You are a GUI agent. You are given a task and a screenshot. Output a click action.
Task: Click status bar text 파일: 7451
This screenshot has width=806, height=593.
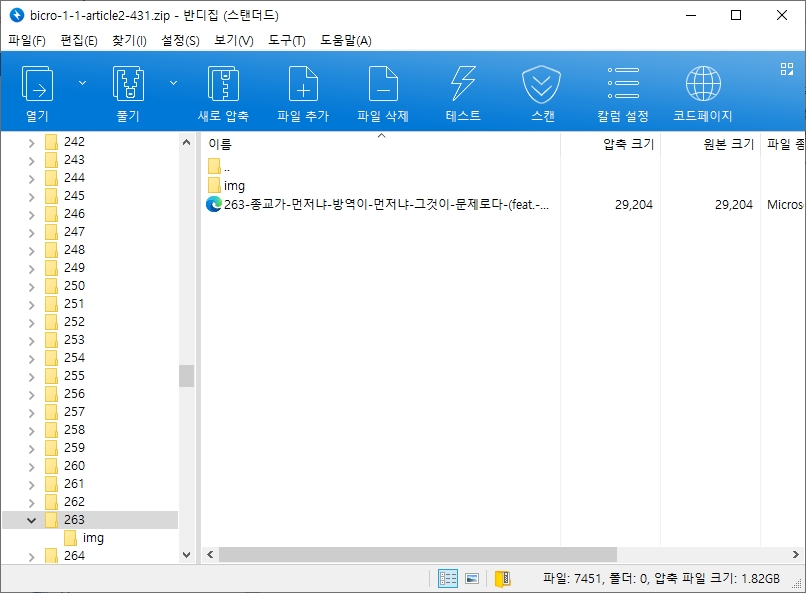[x=572, y=579]
